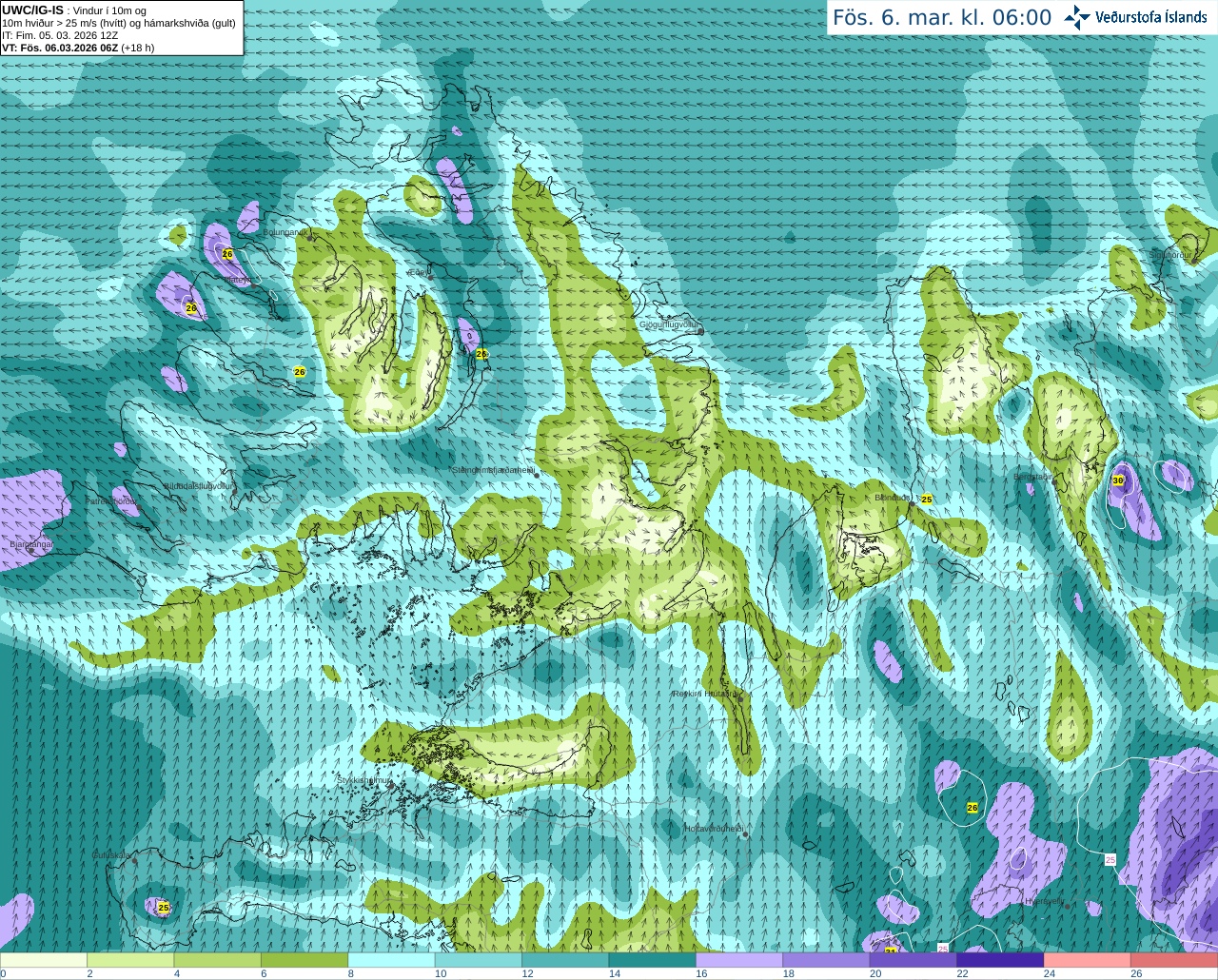The height and width of the screenshot is (980, 1218).
Task: Click the yellow 30 gust marker
Action: pyautogui.click(x=1118, y=480)
